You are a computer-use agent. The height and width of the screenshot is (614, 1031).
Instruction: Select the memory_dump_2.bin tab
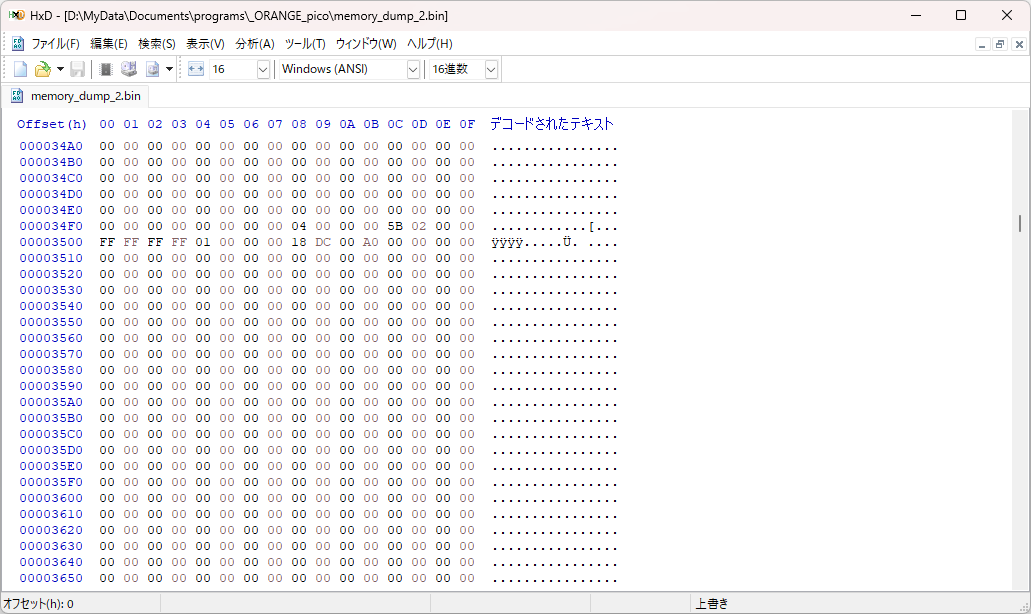click(76, 96)
